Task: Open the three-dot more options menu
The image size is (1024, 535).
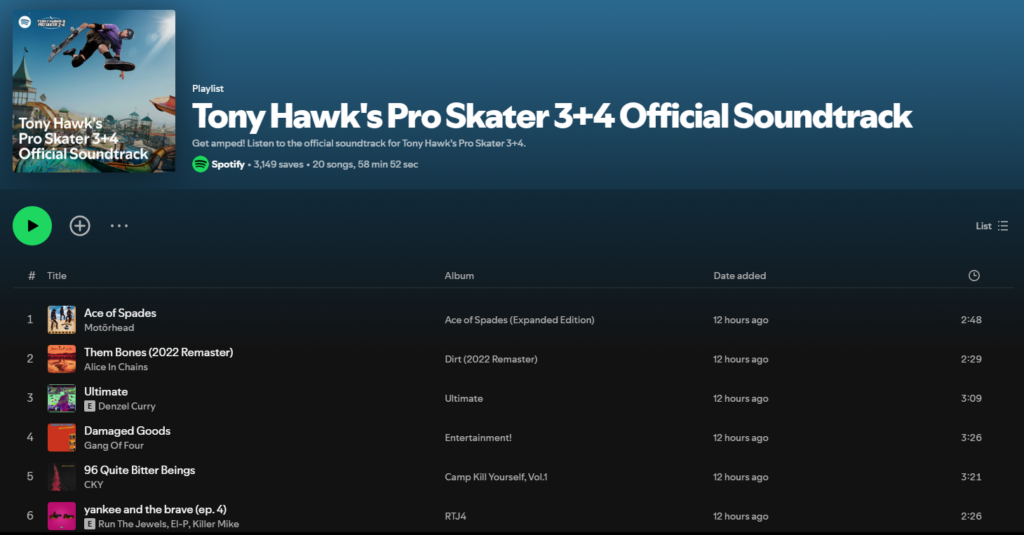Action: (119, 226)
